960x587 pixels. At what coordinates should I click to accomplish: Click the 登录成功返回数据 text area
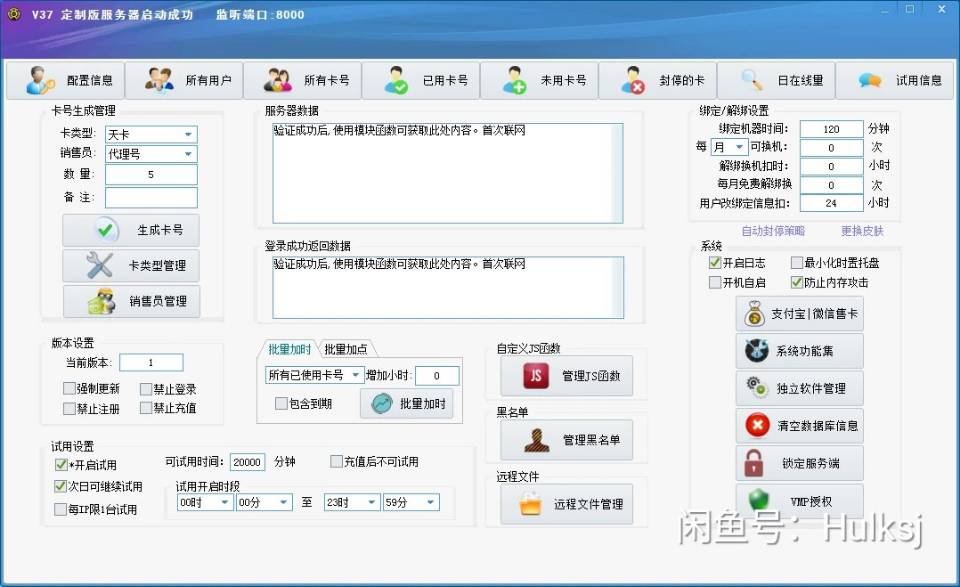coord(448,287)
